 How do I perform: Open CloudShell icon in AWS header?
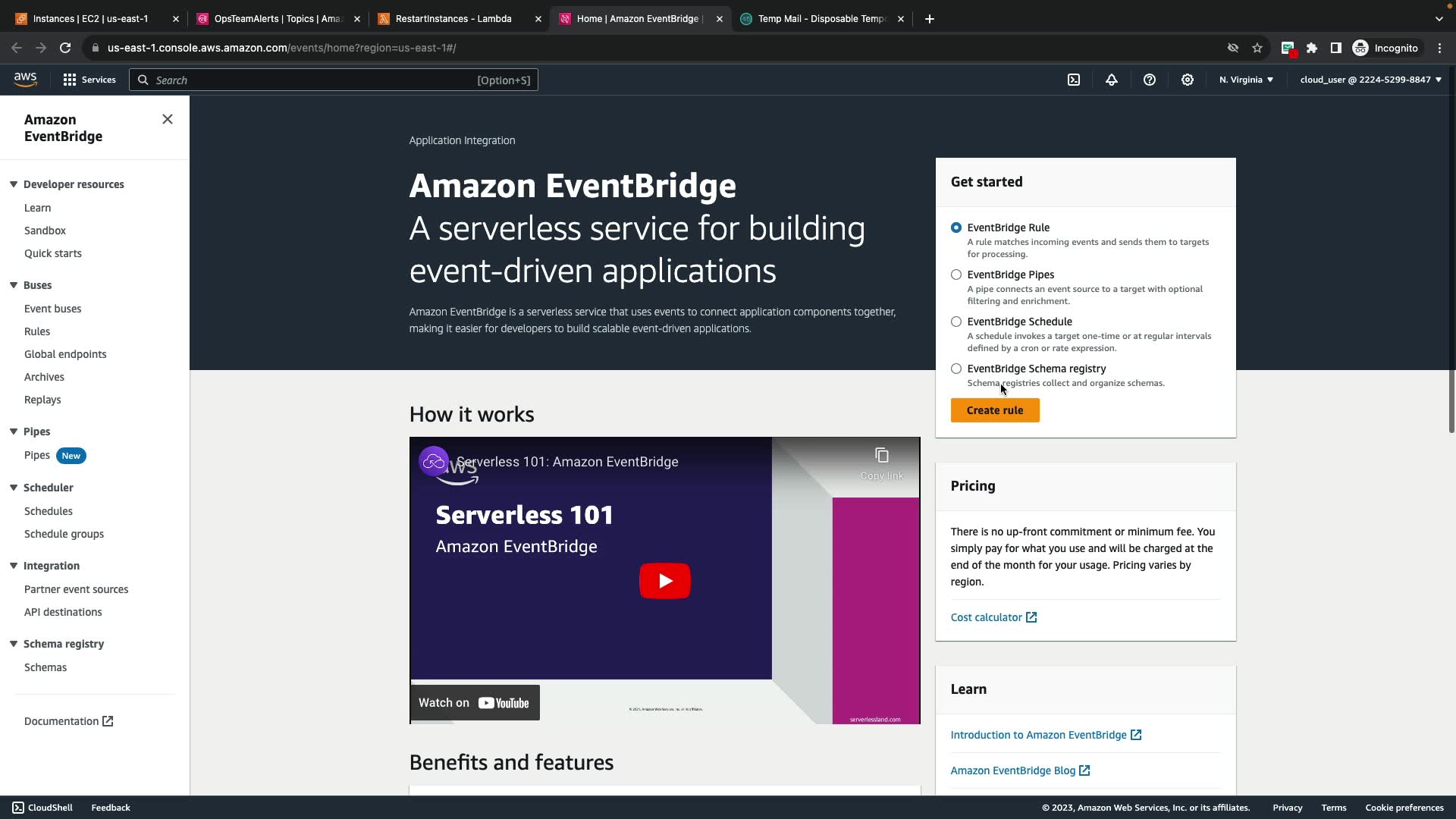point(1074,80)
